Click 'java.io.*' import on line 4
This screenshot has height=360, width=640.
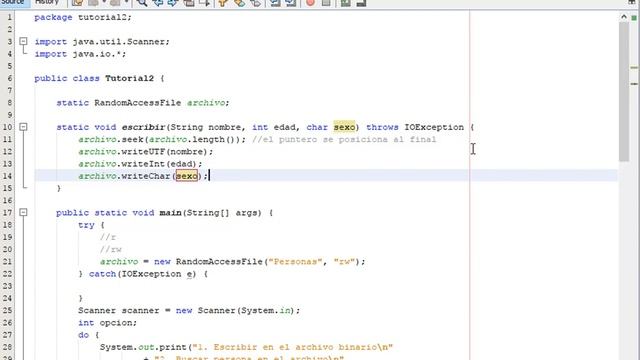click(x=97, y=54)
